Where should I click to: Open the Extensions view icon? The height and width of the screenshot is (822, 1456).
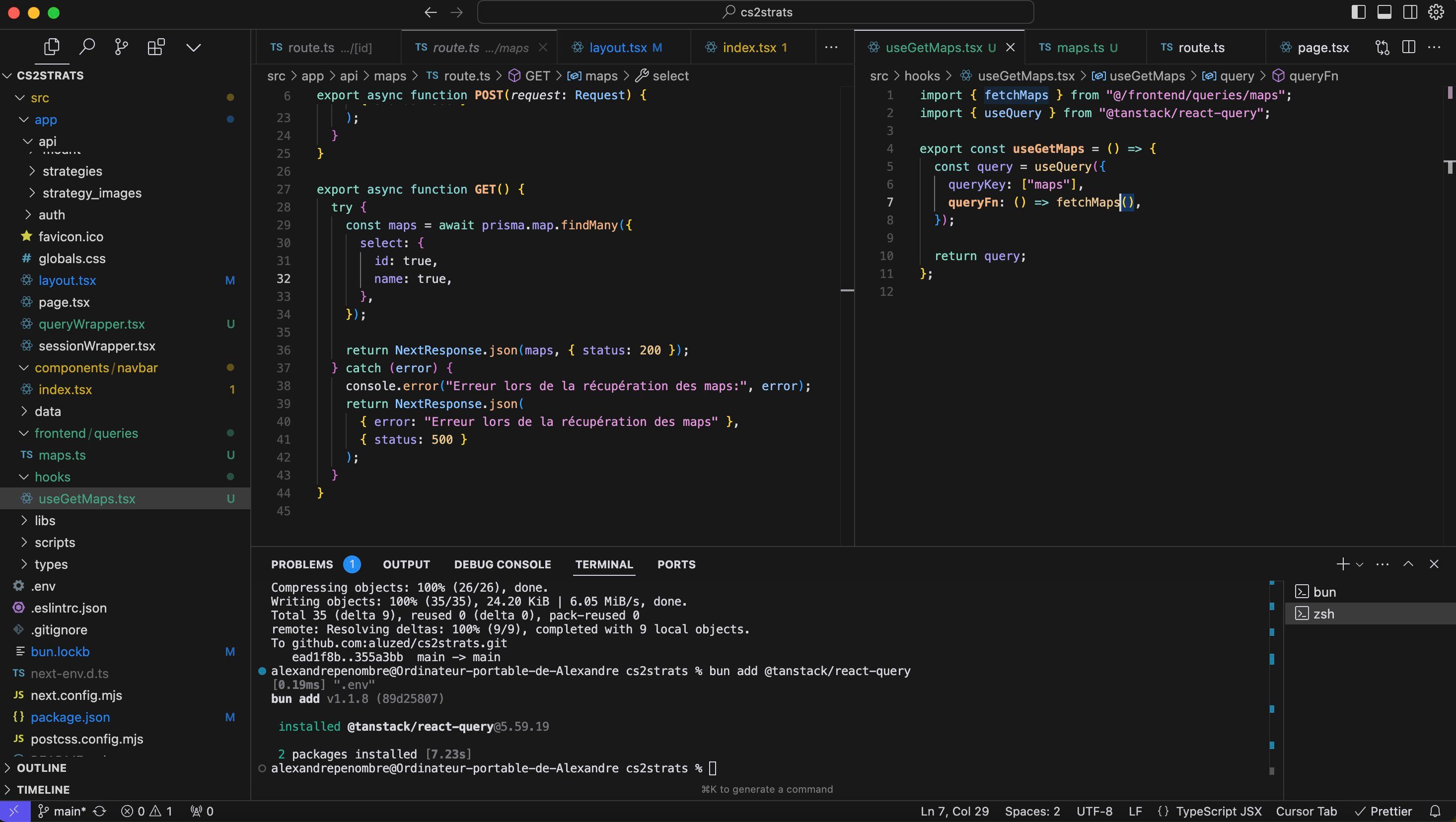click(156, 48)
